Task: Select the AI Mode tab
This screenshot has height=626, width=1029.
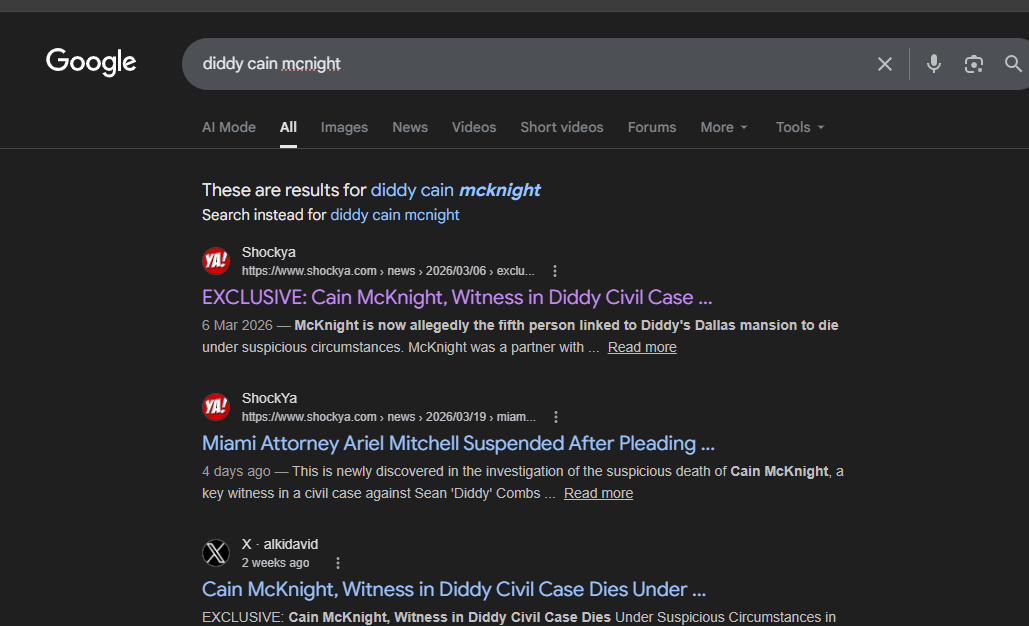Action: pyautogui.click(x=229, y=127)
